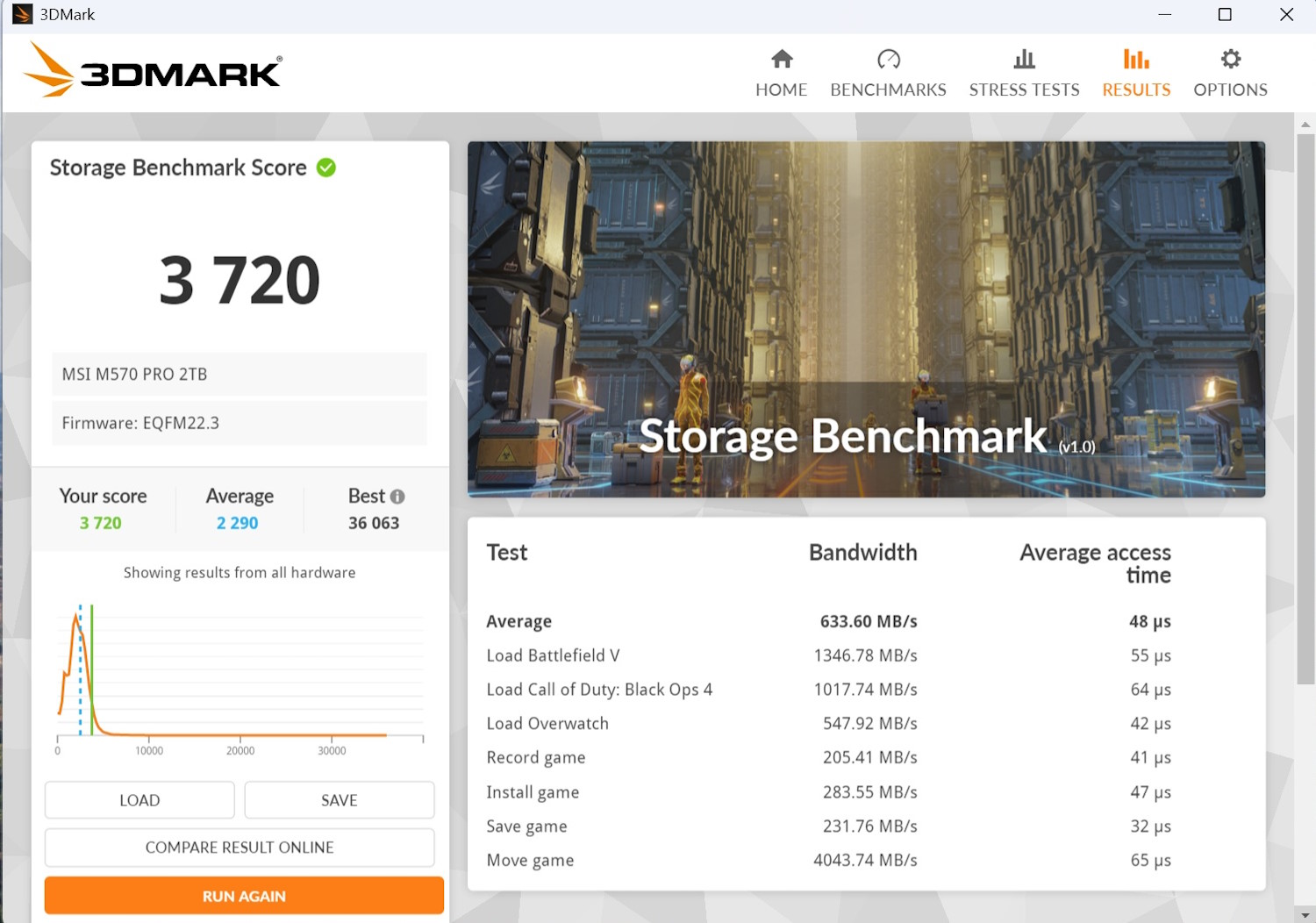Click COMPARE RESULT ONLINE button
Viewport: 1316px width, 923px height.
click(x=240, y=848)
